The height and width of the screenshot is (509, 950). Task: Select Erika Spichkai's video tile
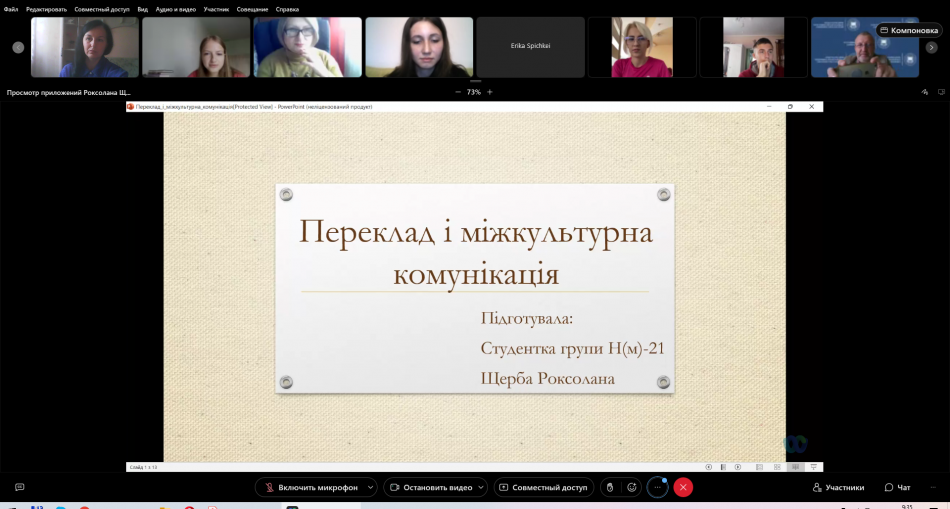(530, 46)
